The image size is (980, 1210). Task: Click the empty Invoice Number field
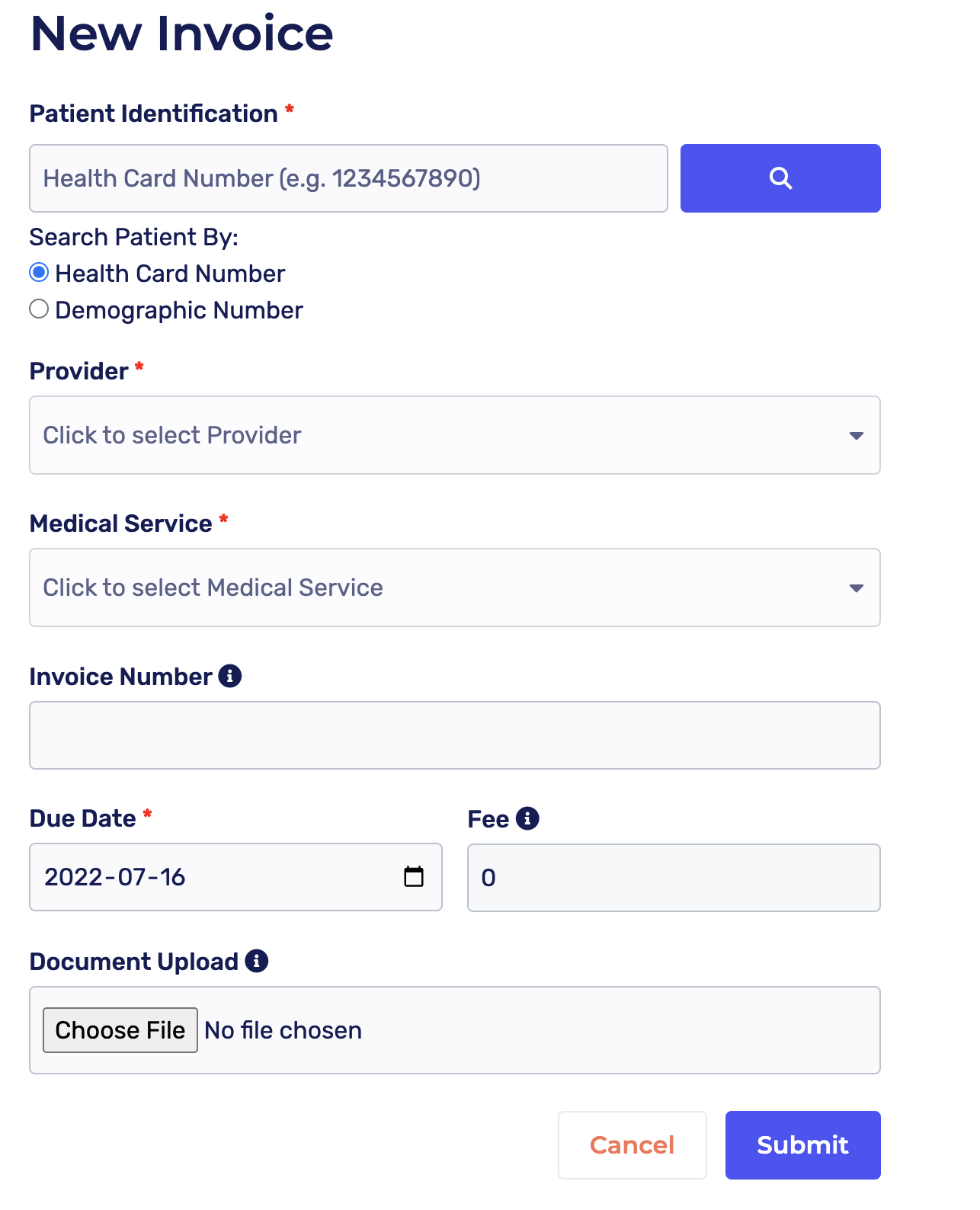(455, 735)
